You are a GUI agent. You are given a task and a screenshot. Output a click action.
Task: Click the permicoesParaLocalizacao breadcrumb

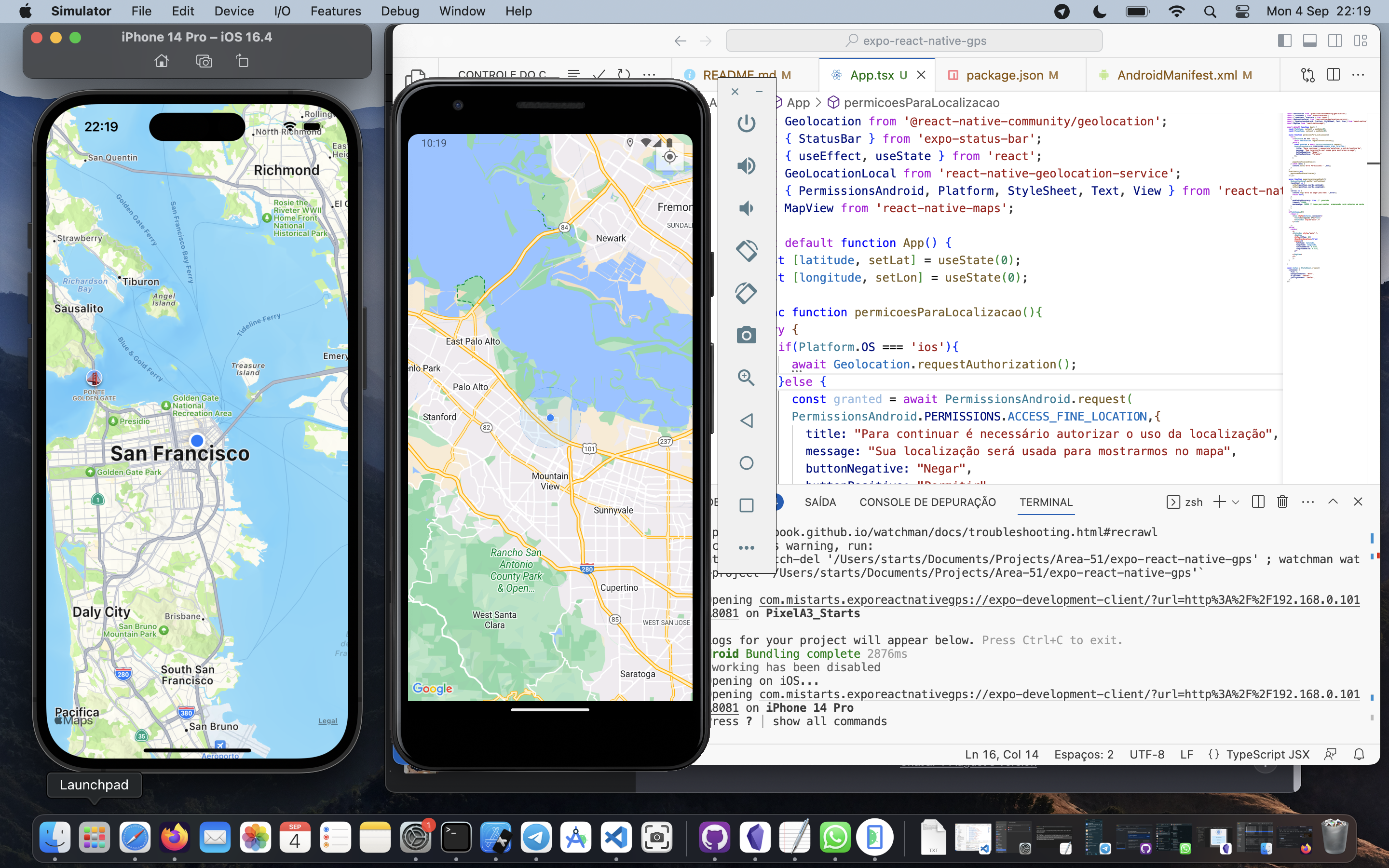[921, 103]
